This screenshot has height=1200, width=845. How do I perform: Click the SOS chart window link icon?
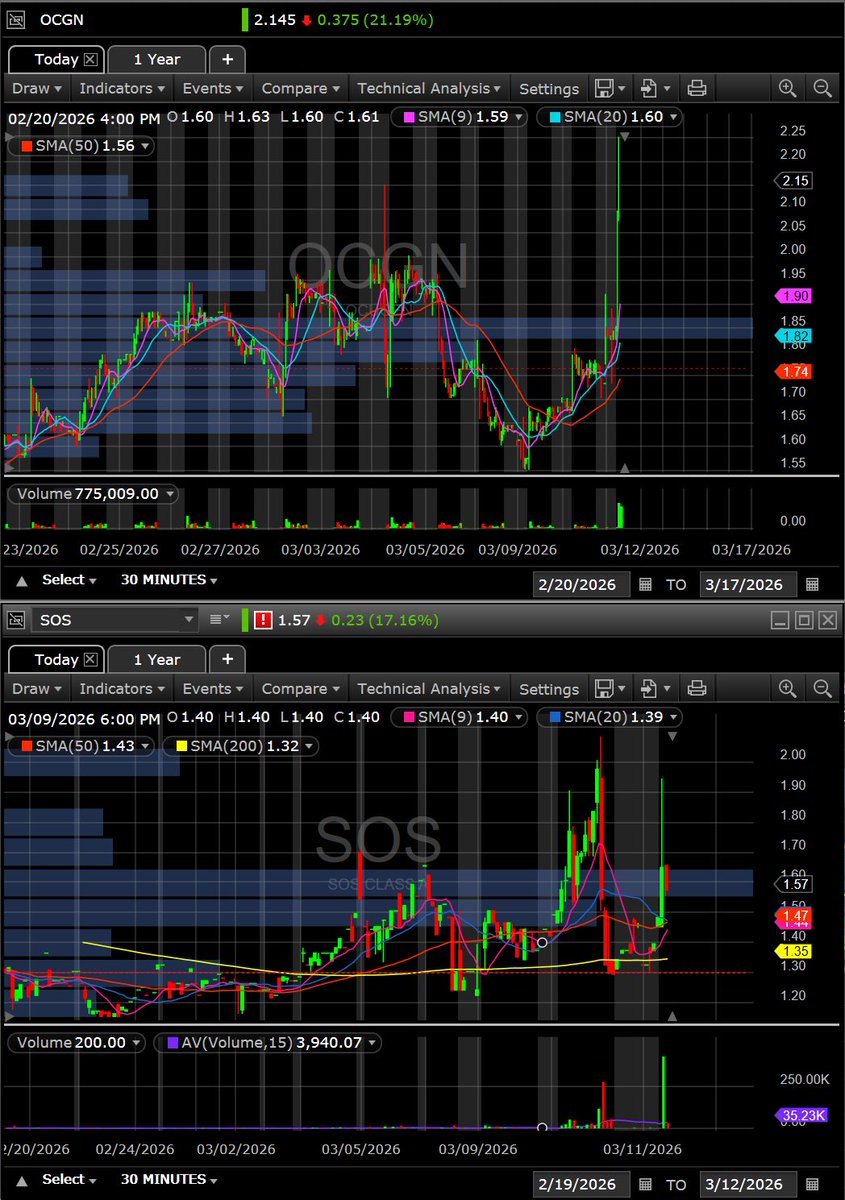[x=16, y=620]
